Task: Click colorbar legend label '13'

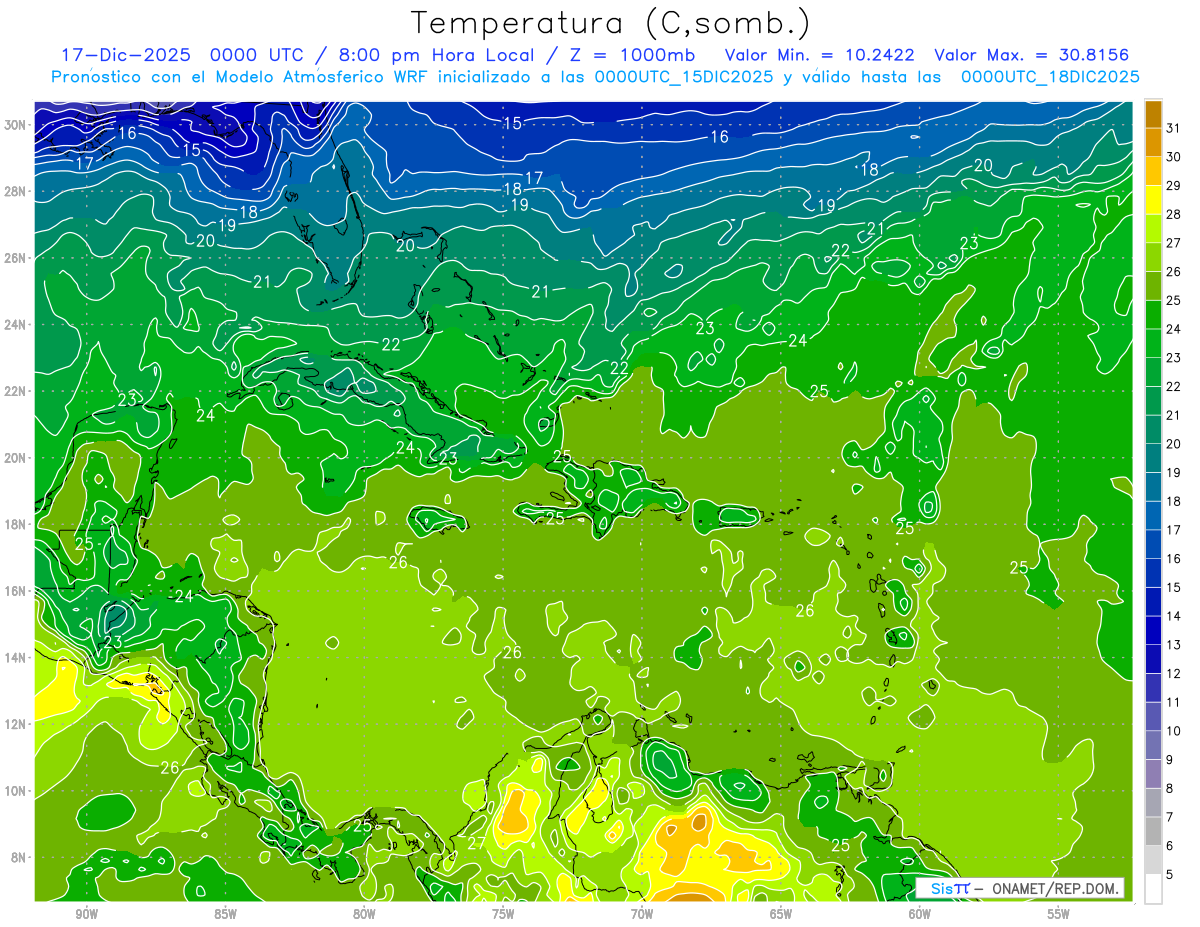Action: [x=1174, y=645]
